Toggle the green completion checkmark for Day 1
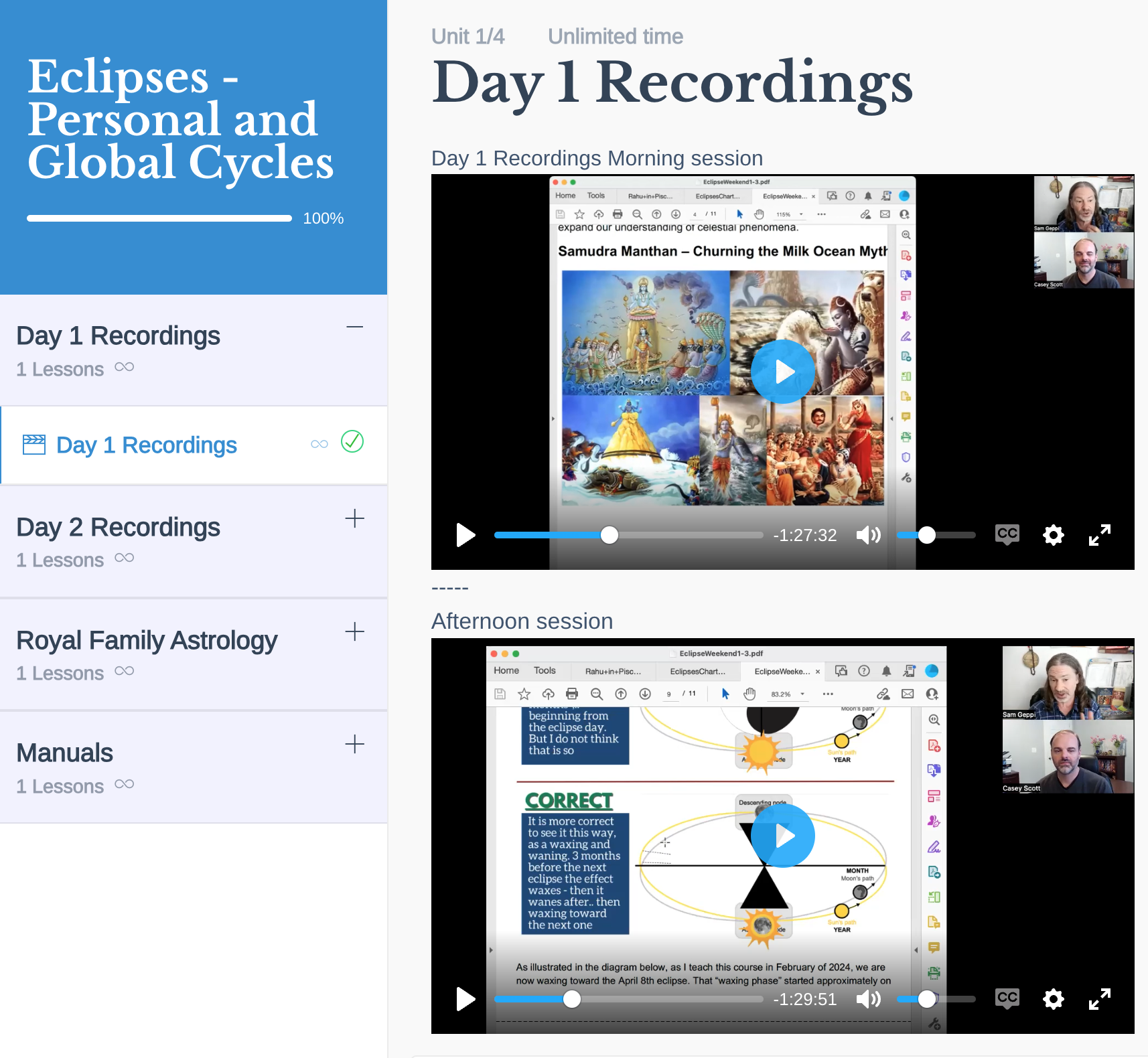This screenshot has width=1148, height=1058. coord(352,441)
